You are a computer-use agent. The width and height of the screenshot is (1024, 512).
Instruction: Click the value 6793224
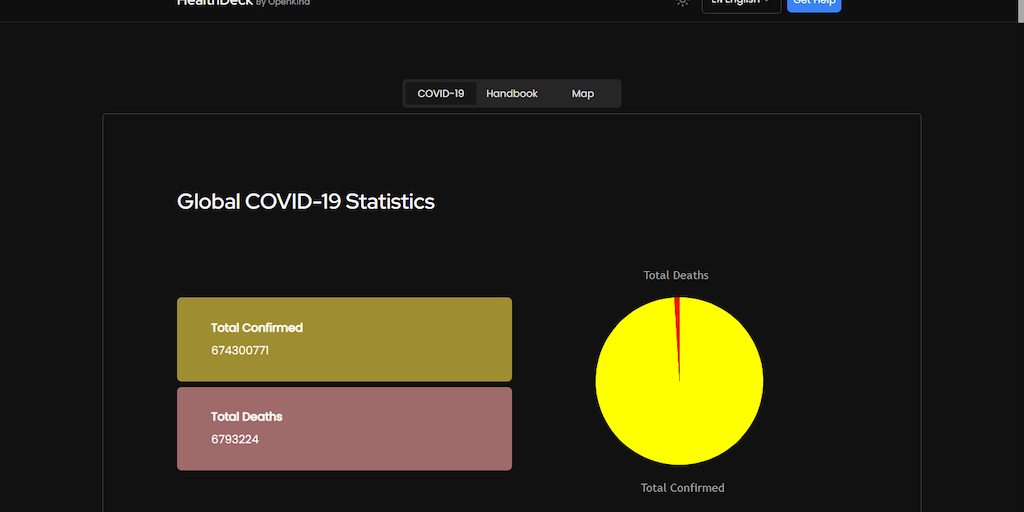point(235,440)
